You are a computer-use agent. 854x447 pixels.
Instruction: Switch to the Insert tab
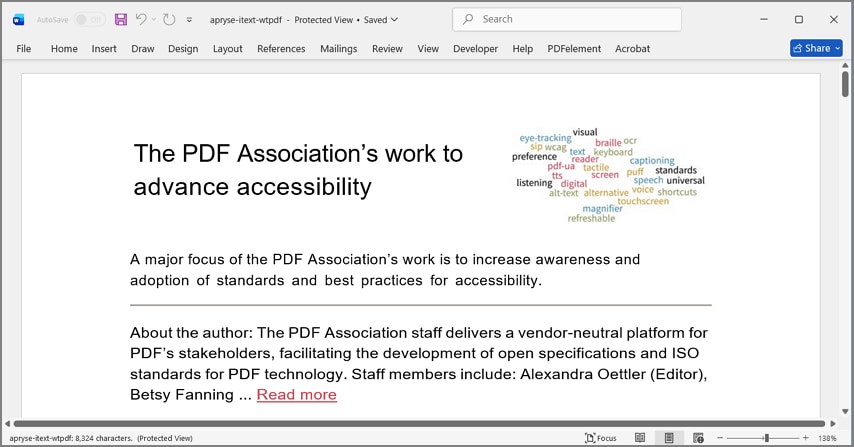[104, 48]
